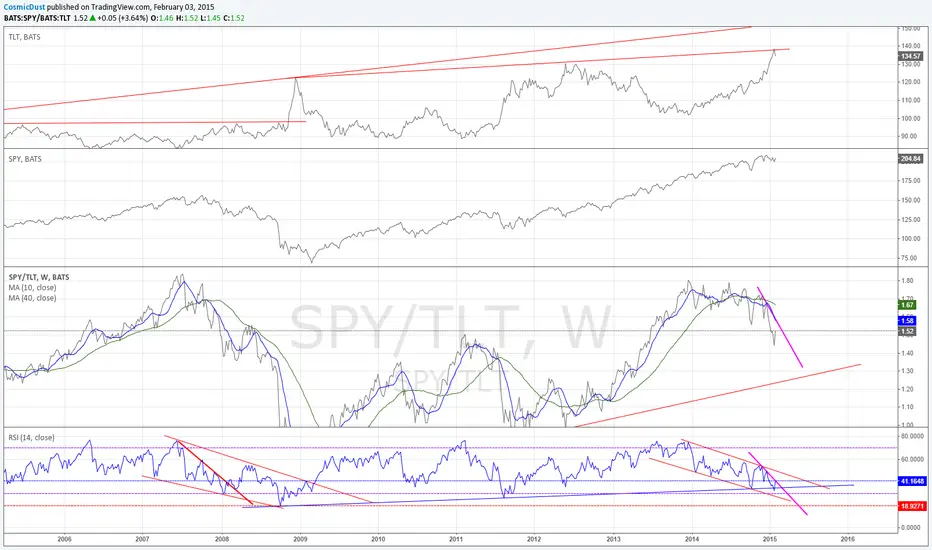Click the 1.20 level on ratio axis

[x=907, y=389]
